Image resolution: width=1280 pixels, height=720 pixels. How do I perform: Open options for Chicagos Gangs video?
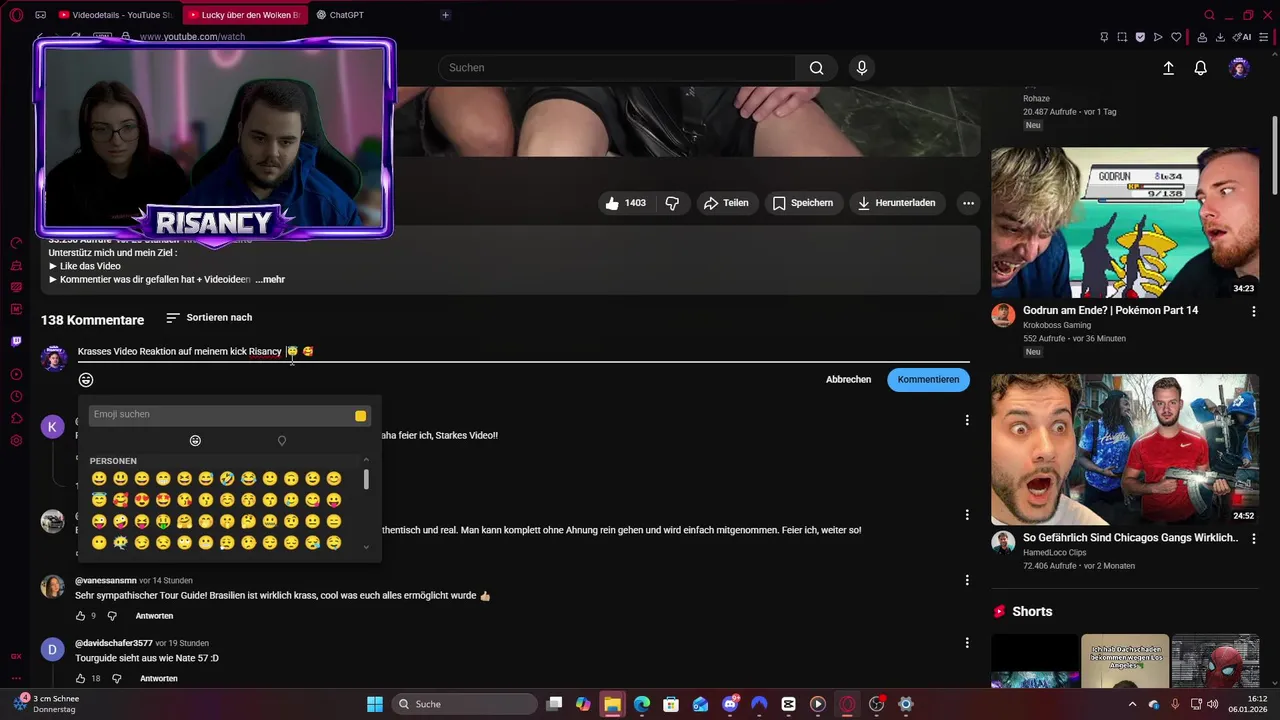click(1253, 539)
